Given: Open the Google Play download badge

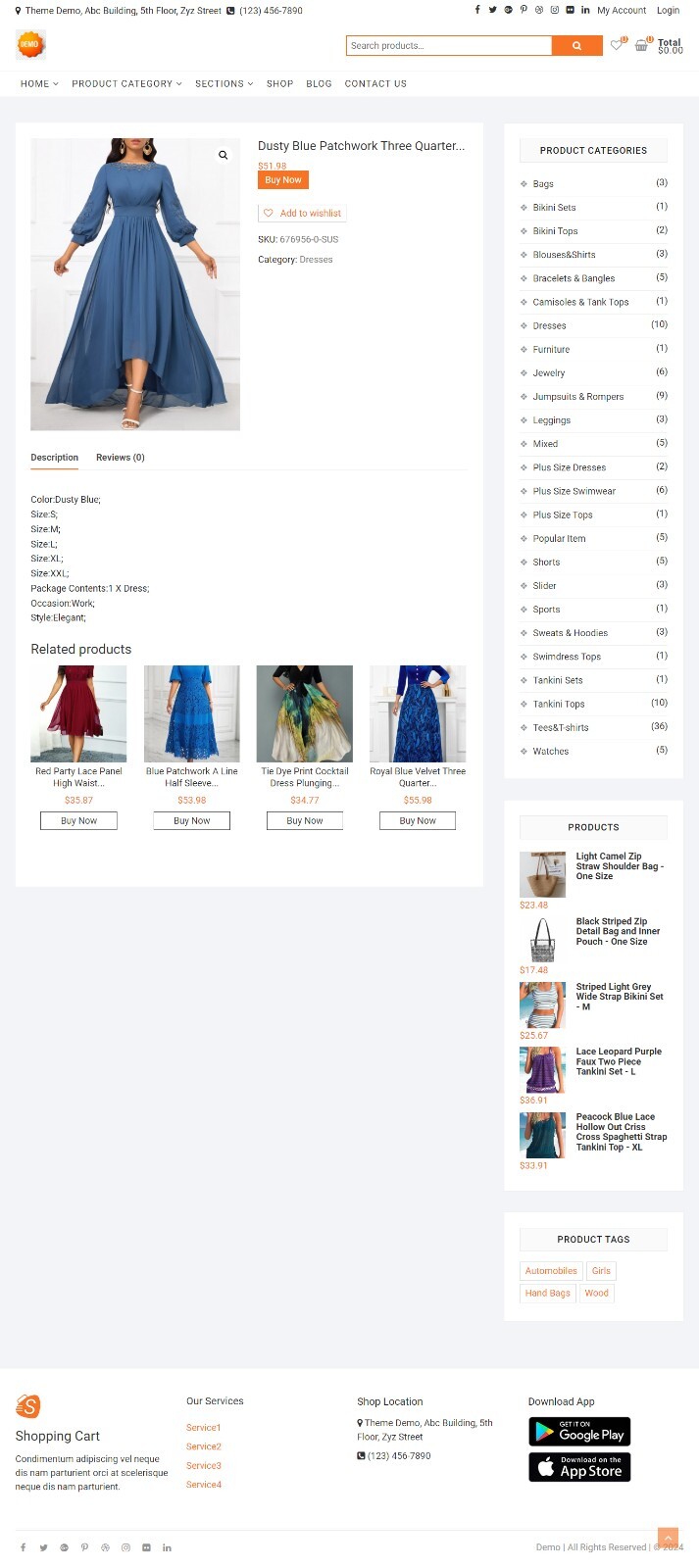Looking at the screenshot, I should [x=579, y=1431].
